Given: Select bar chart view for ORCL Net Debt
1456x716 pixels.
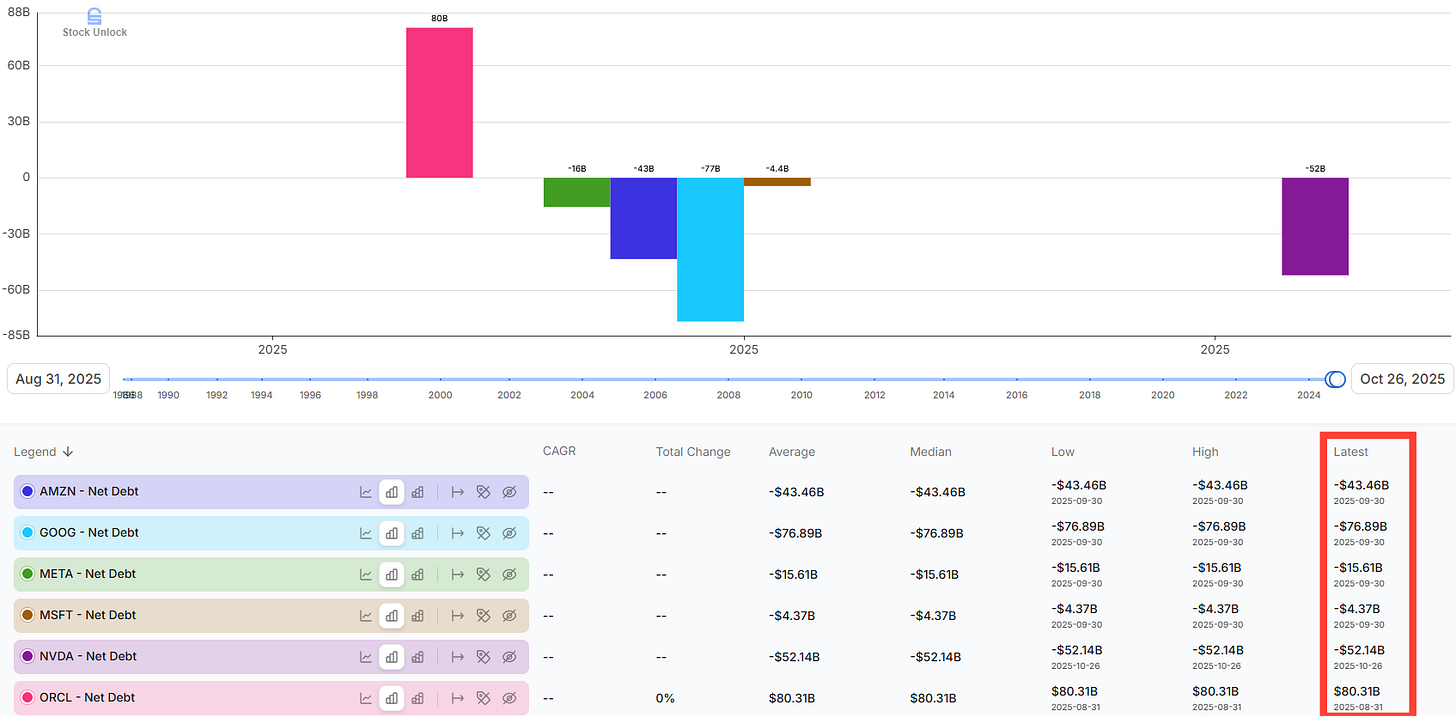Looking at the screenshot, I should (x=391, y=697).
